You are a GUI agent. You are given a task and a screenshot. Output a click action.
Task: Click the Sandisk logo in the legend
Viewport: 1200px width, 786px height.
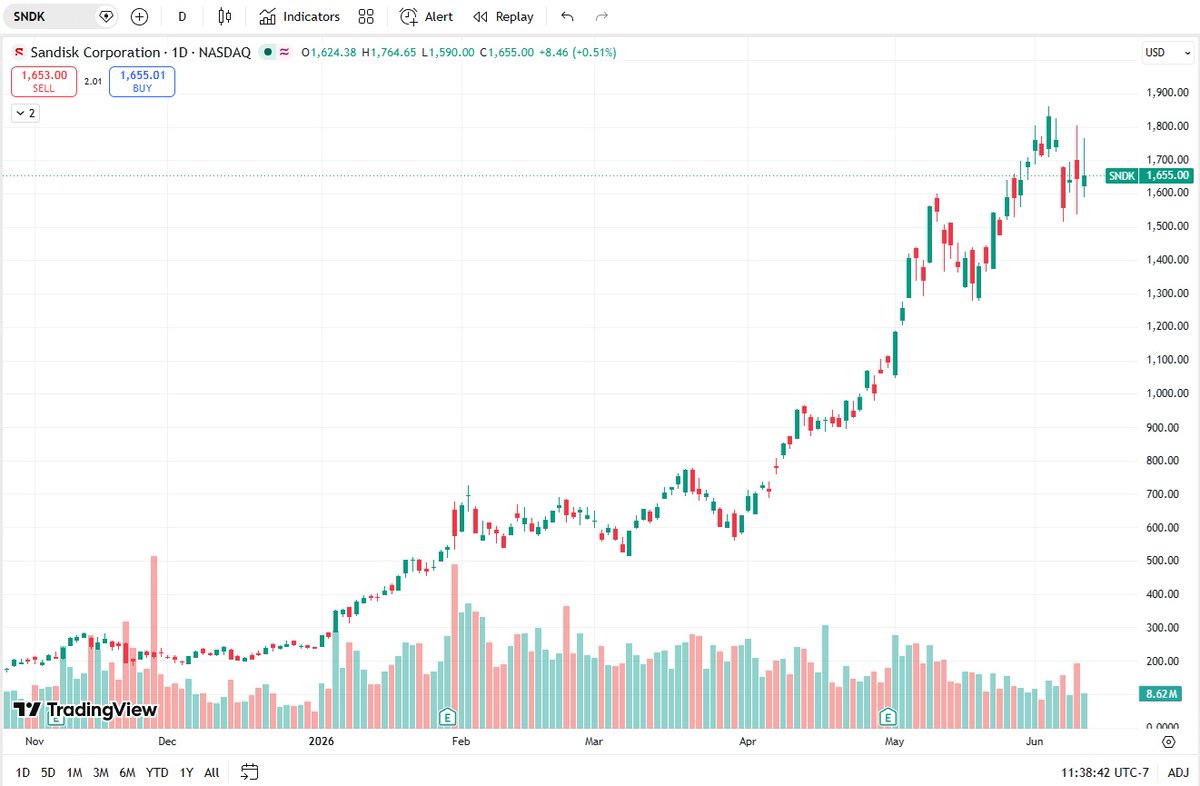[x=19, y=52]
